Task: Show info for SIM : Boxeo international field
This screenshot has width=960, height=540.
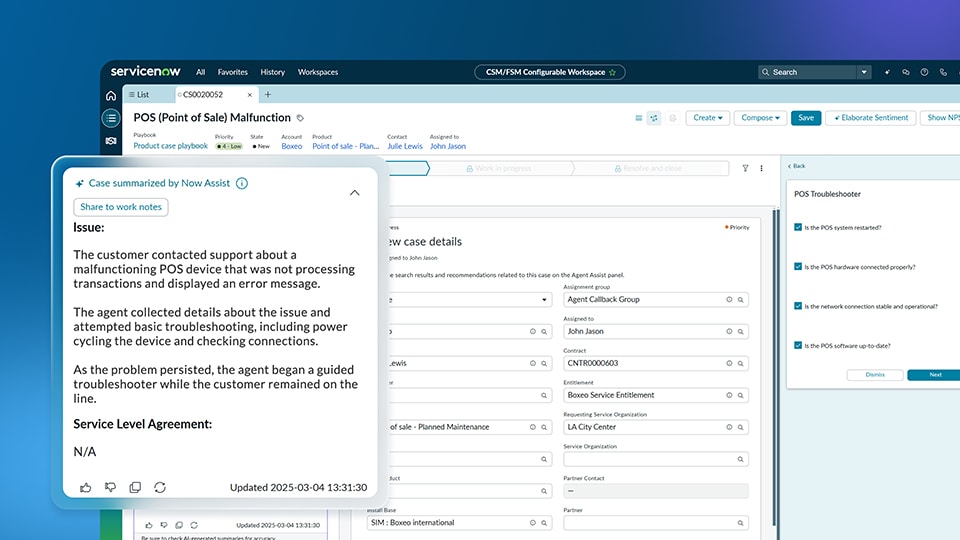Action: (x=533, y=523)
